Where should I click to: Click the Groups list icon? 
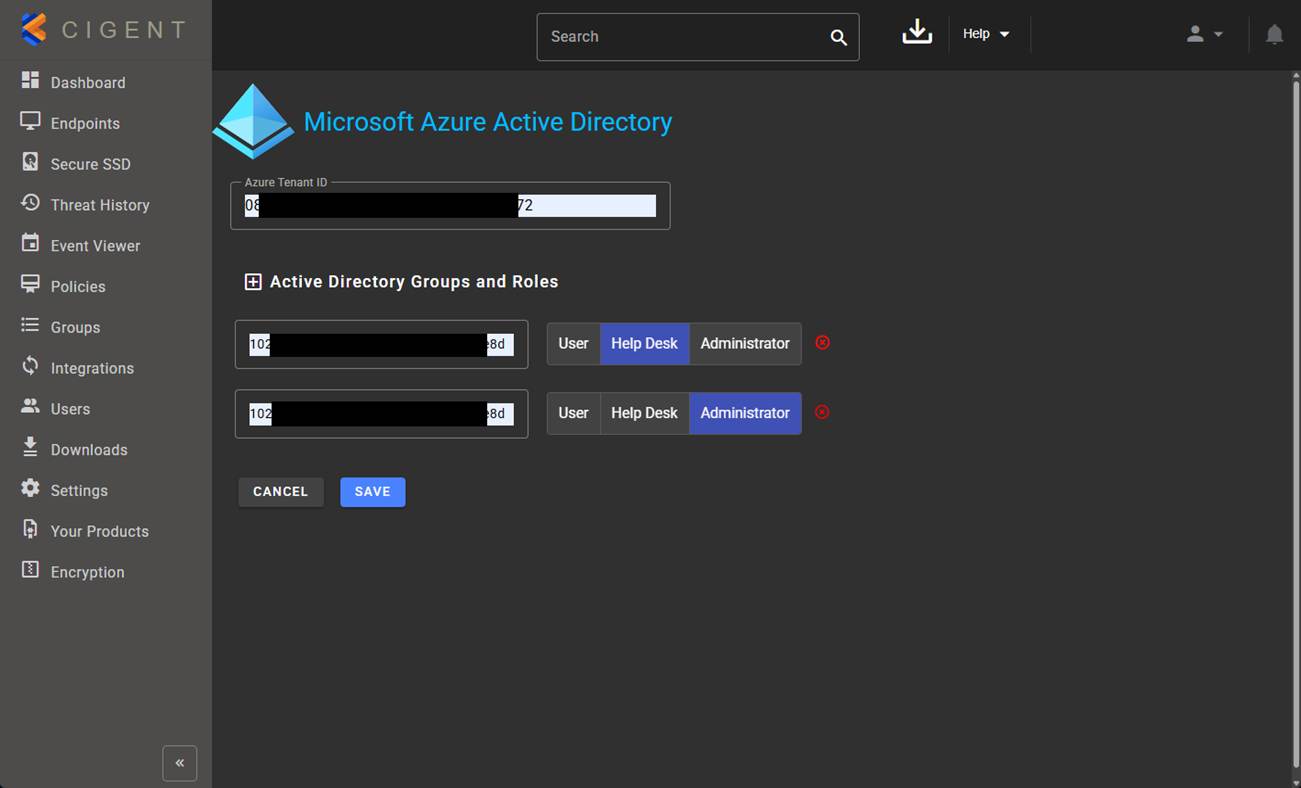(30, 326)
